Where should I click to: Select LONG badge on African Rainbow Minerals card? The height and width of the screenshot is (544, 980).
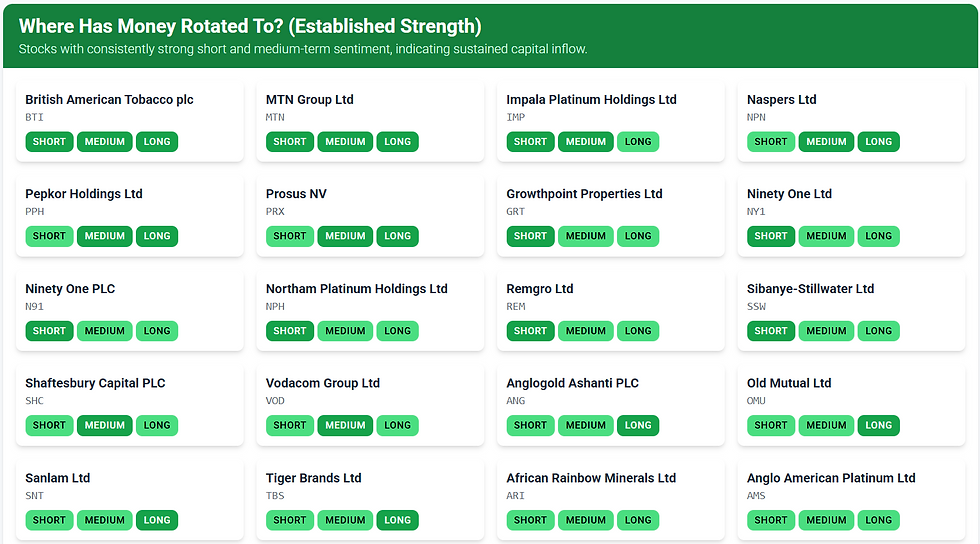(x=638, y=520)
